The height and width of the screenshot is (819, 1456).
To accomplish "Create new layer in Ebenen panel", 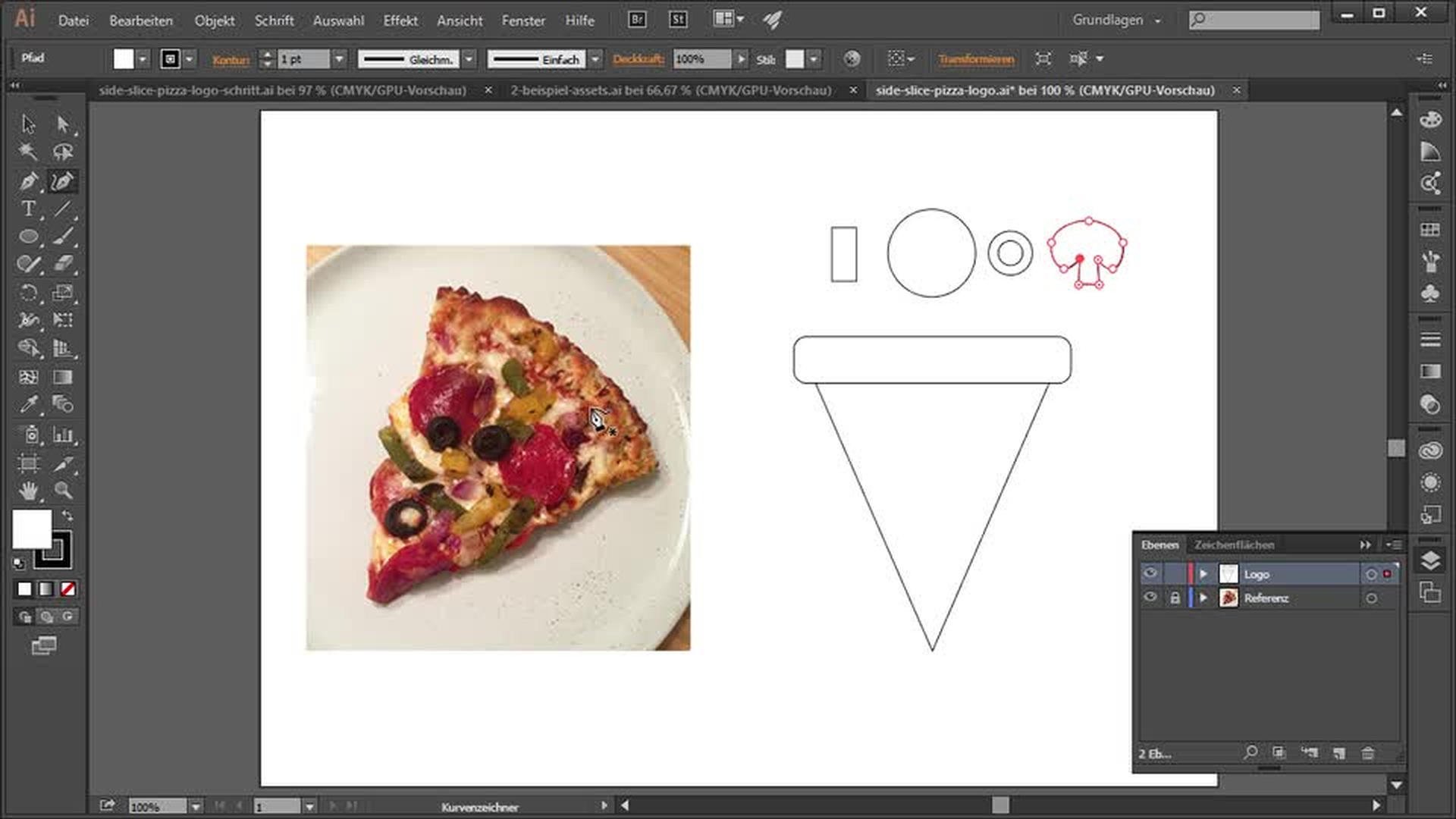I will pyautogui.click(x=1339, y=753).
